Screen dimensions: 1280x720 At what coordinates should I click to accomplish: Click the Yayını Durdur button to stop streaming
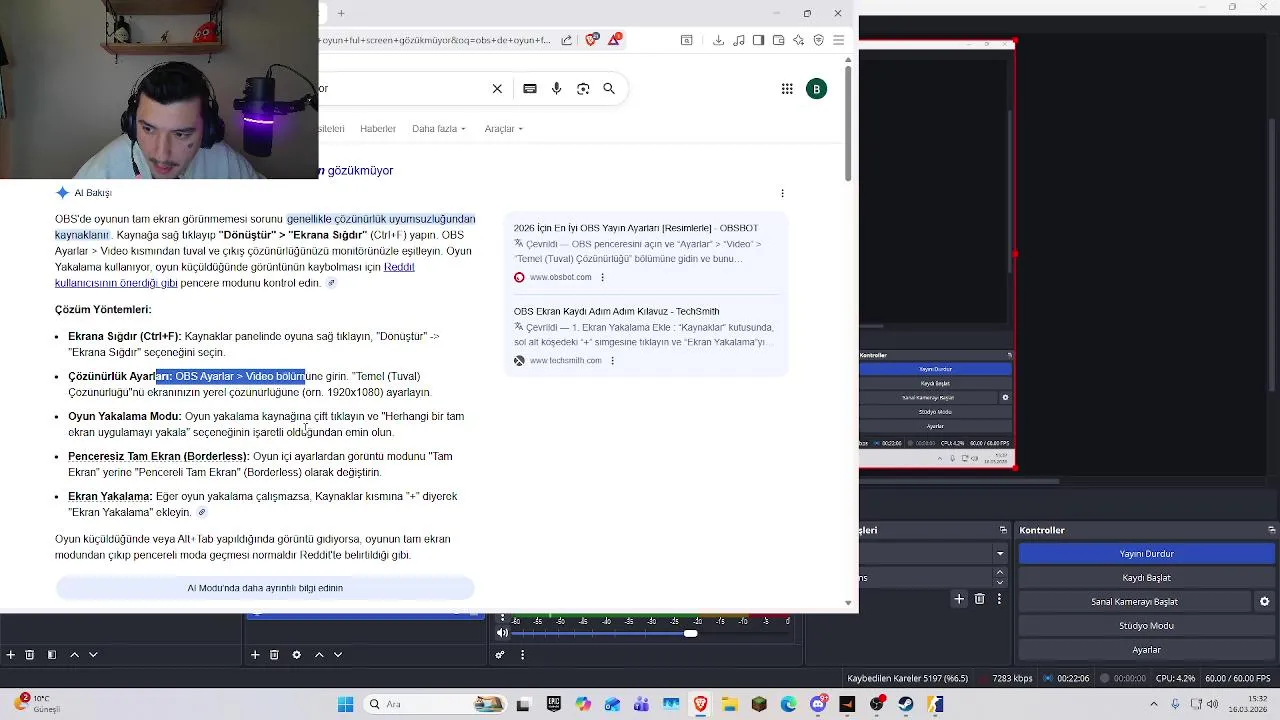1146,554
